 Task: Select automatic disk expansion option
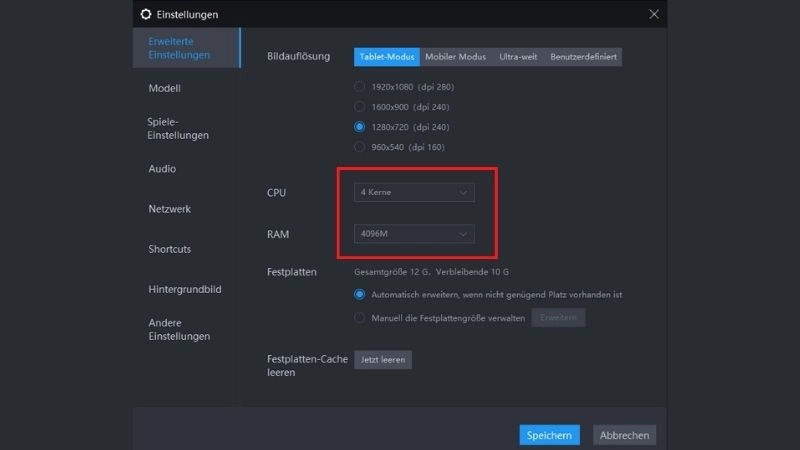[x=360, y=295]
